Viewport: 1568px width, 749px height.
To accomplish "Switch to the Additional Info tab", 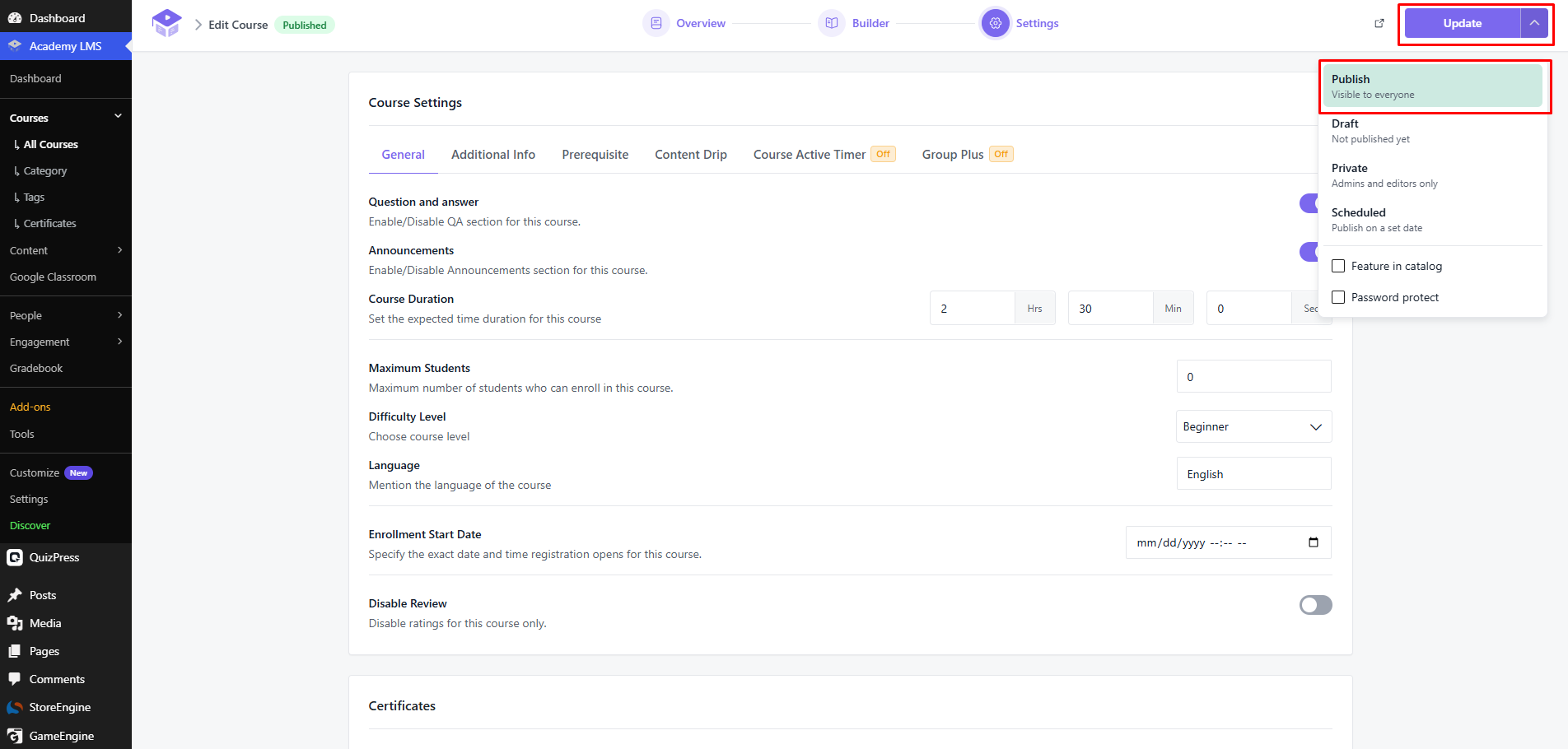I will click(x=493, y=155).
